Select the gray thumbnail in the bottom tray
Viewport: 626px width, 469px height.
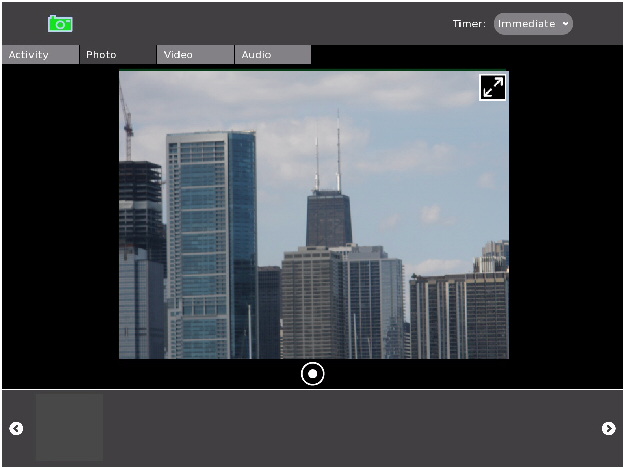pos(69,427)
